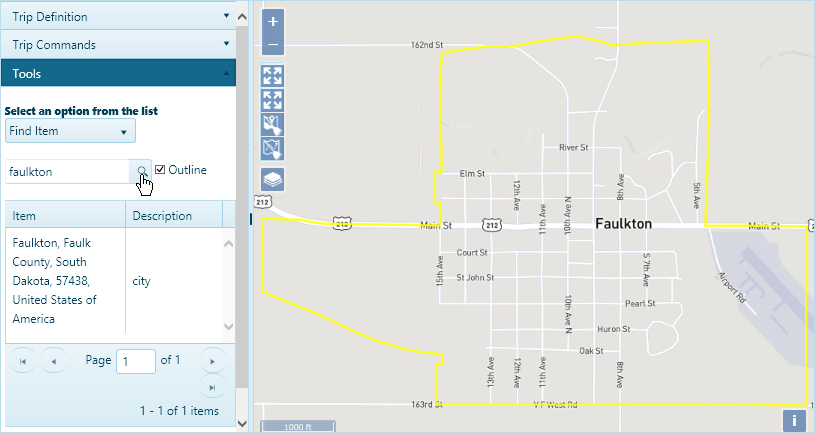Click the first expand-arrows map extent icon

pos(273,76)
